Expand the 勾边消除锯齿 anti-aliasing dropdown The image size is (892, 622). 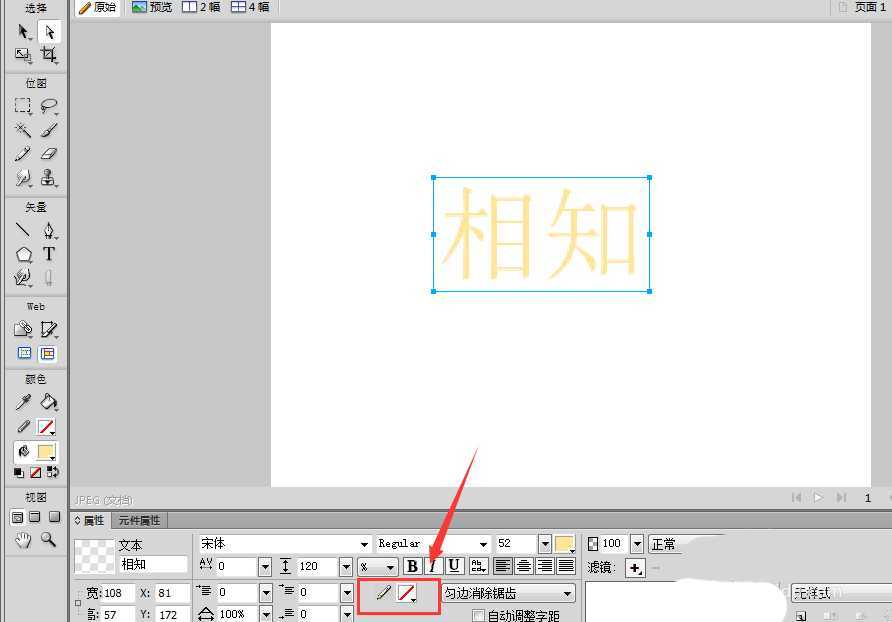[x=570, y=592]
